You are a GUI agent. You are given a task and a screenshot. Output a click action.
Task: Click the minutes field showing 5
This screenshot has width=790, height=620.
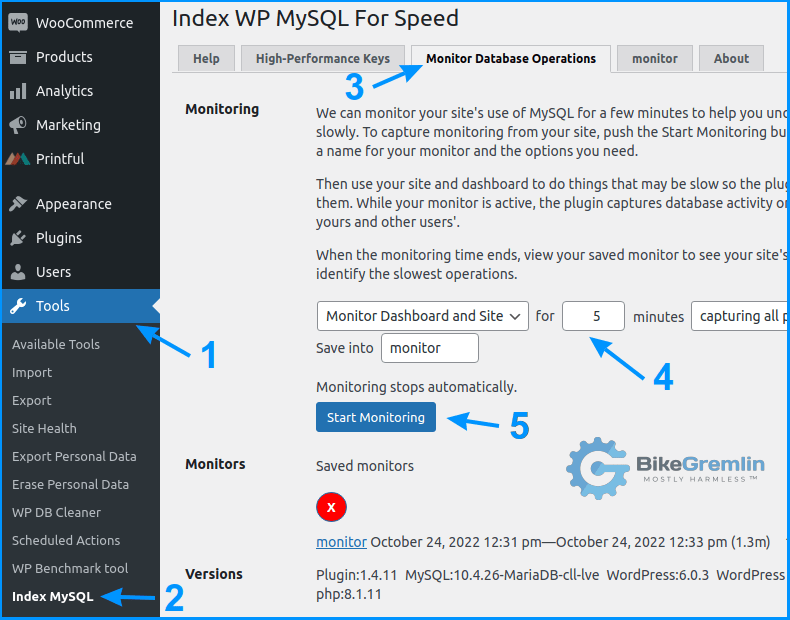pyautogui.click(x=594, y=316)
